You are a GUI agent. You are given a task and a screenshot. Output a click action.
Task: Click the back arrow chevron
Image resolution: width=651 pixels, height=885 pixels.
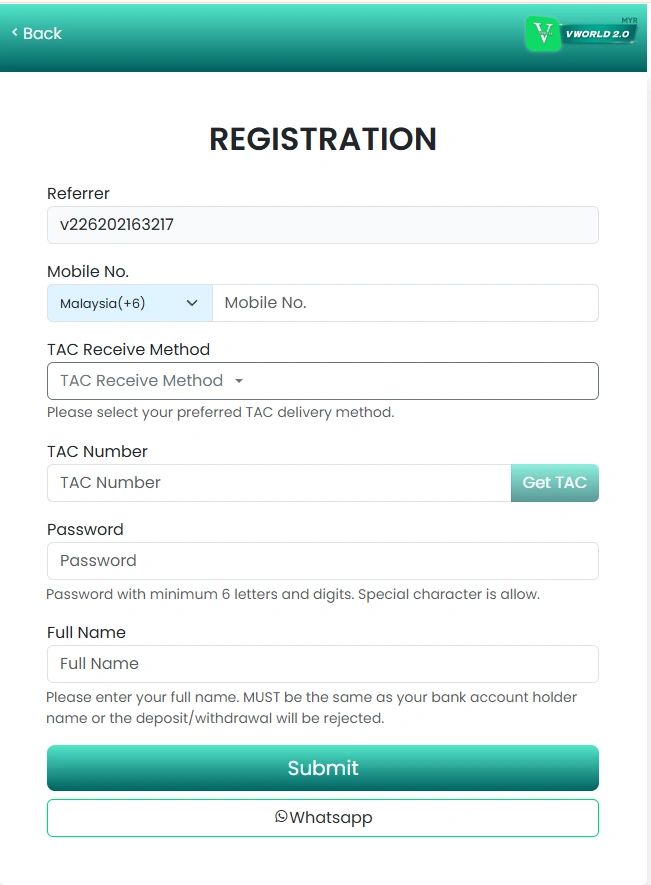[x=13, y=32]
